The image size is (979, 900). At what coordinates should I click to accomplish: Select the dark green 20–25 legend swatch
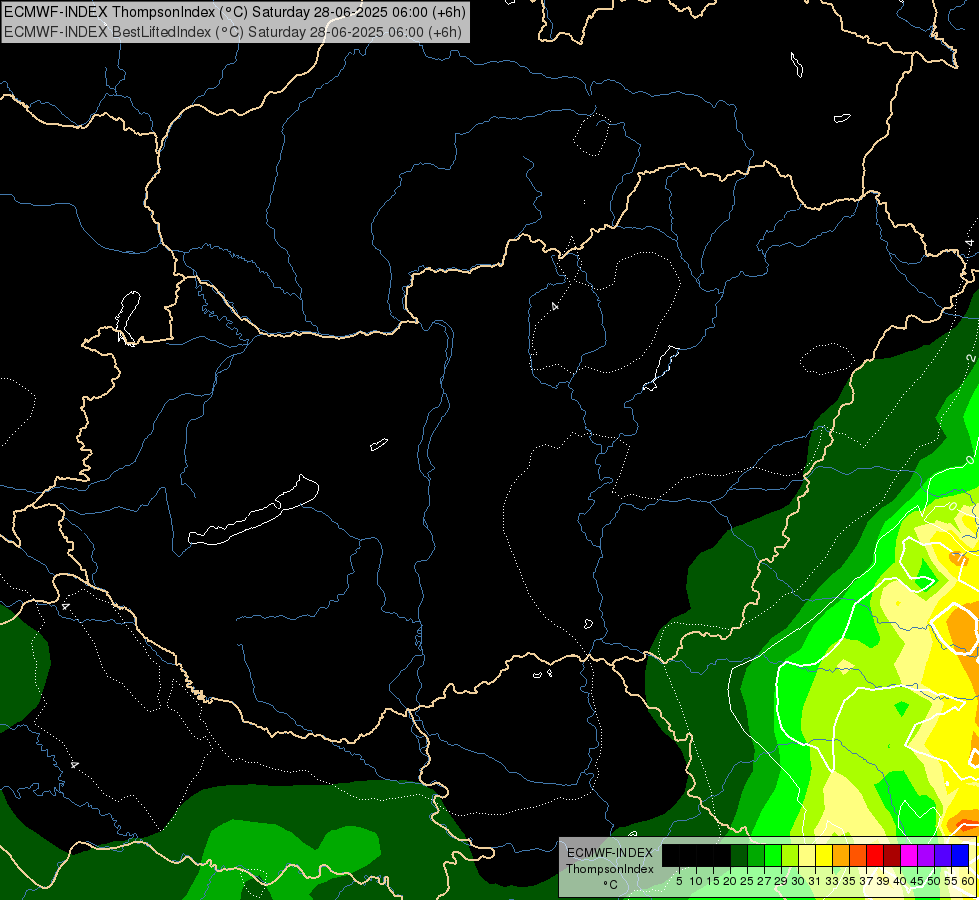point(739,855)
